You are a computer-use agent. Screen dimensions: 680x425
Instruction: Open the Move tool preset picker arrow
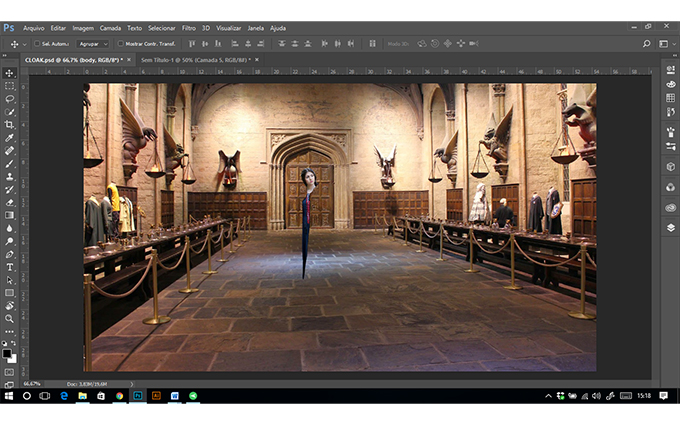point(25,44)
